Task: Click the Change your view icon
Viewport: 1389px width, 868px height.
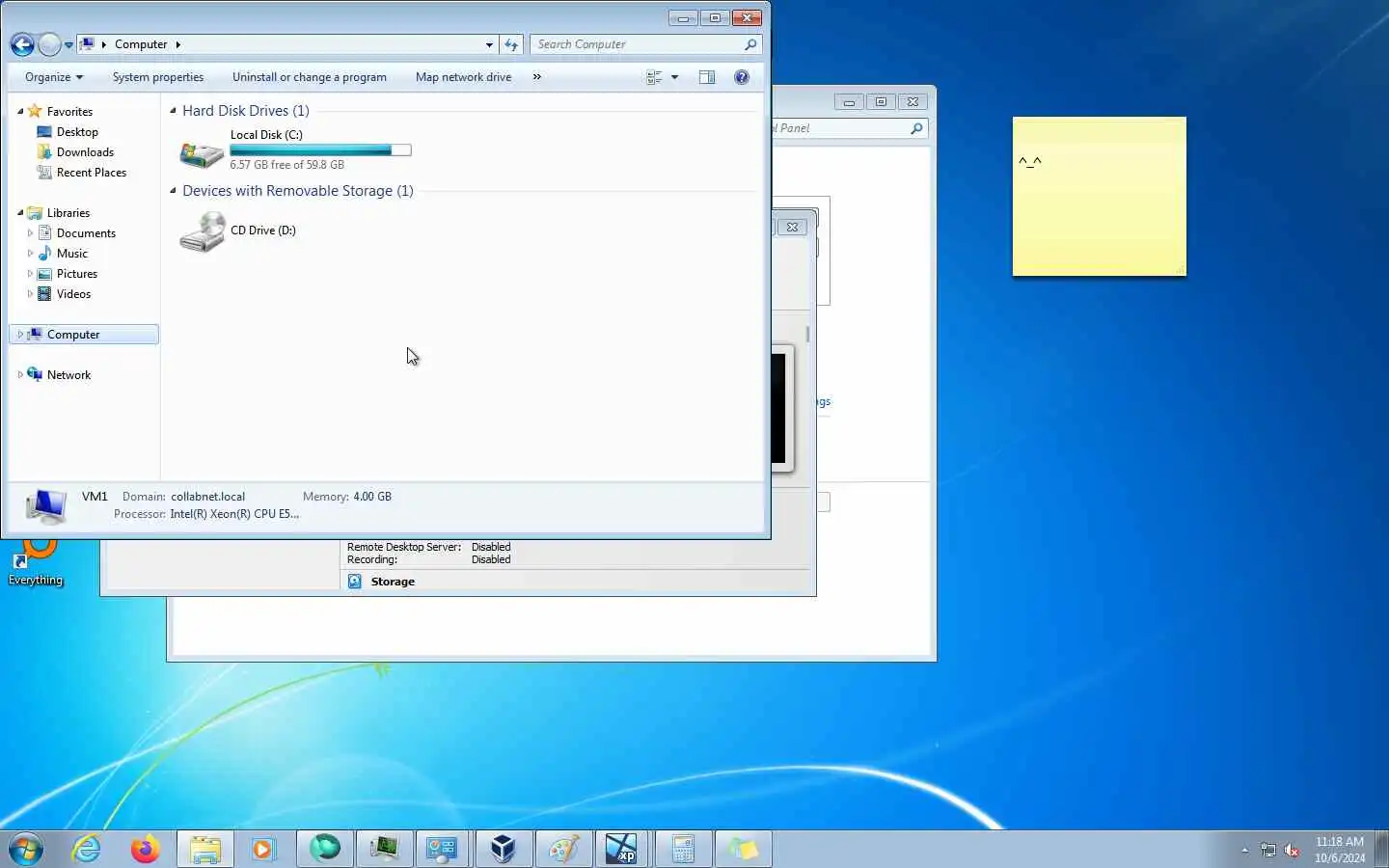Action: [x=654, y=77]
